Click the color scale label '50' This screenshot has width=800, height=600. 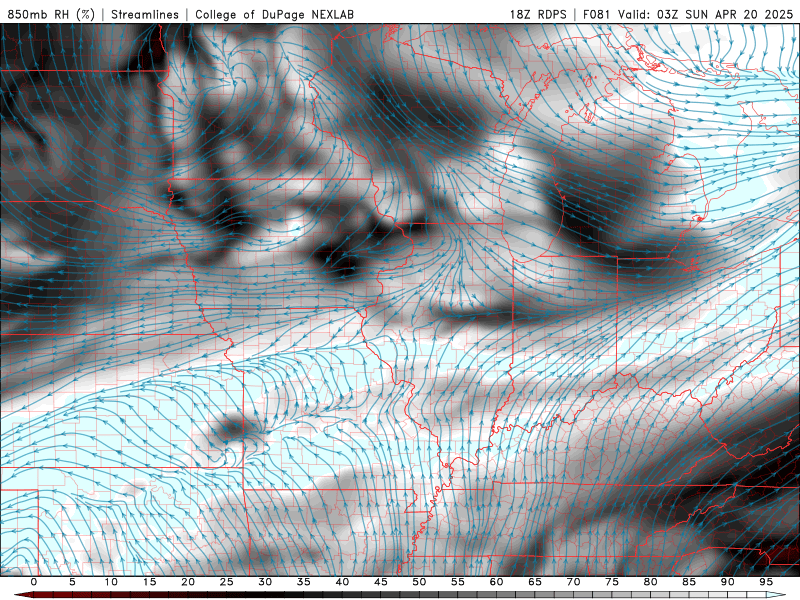[419, 582]
